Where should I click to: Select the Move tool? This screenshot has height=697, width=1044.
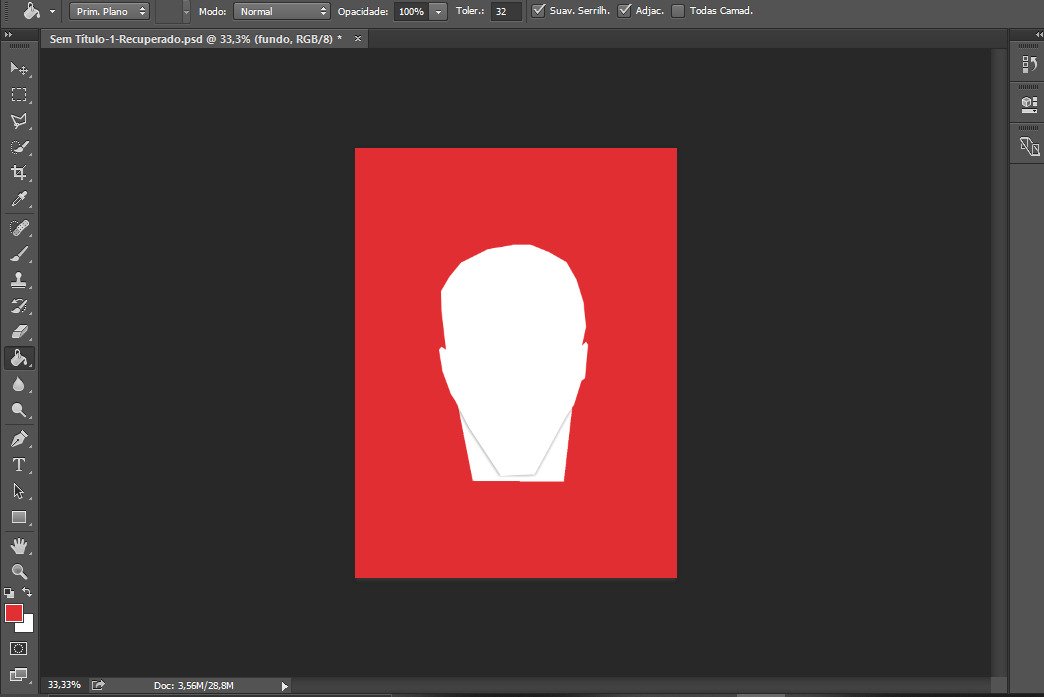point(19,69)
